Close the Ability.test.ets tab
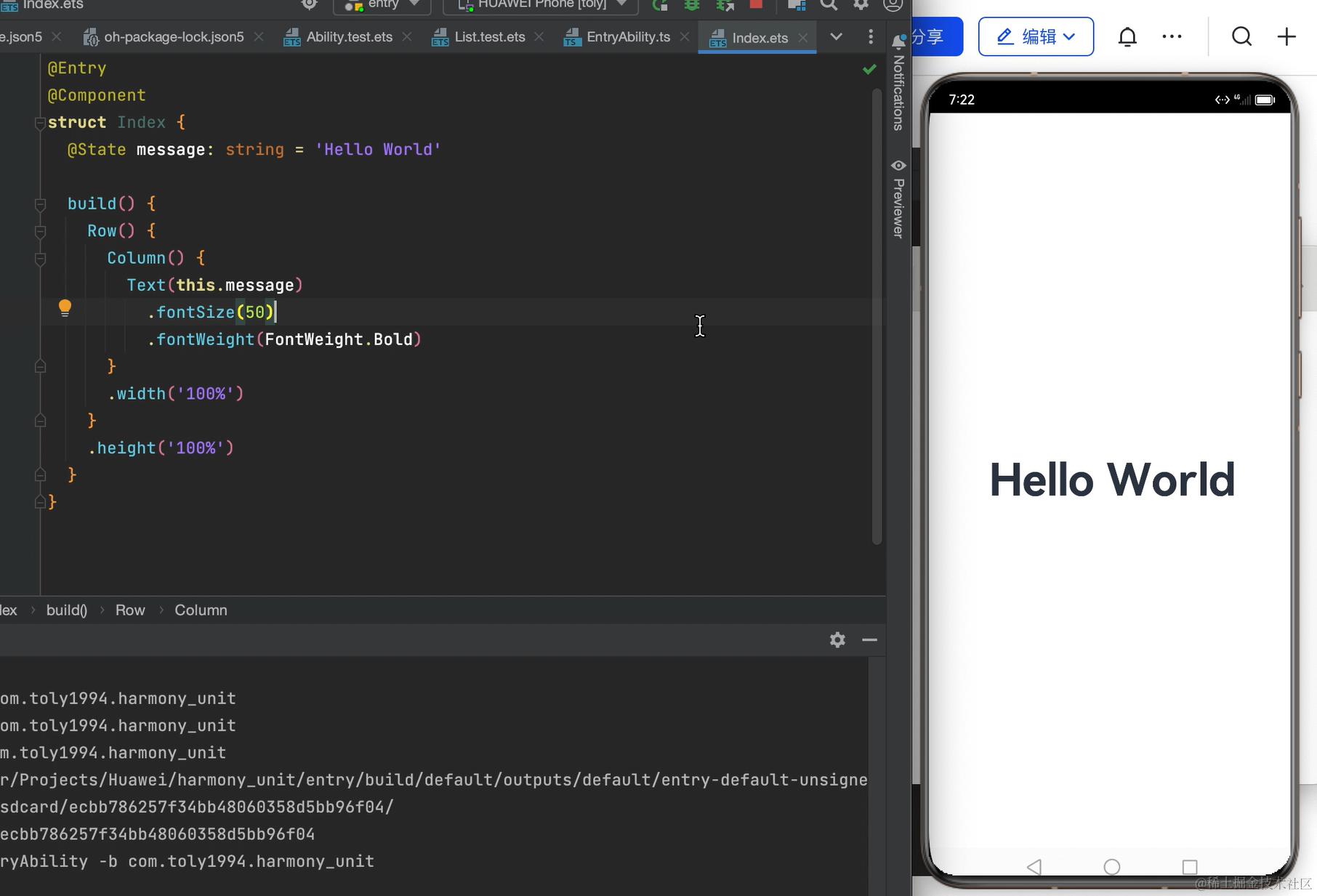Viewport: 1317px width, 896px height. click(407, 37)
